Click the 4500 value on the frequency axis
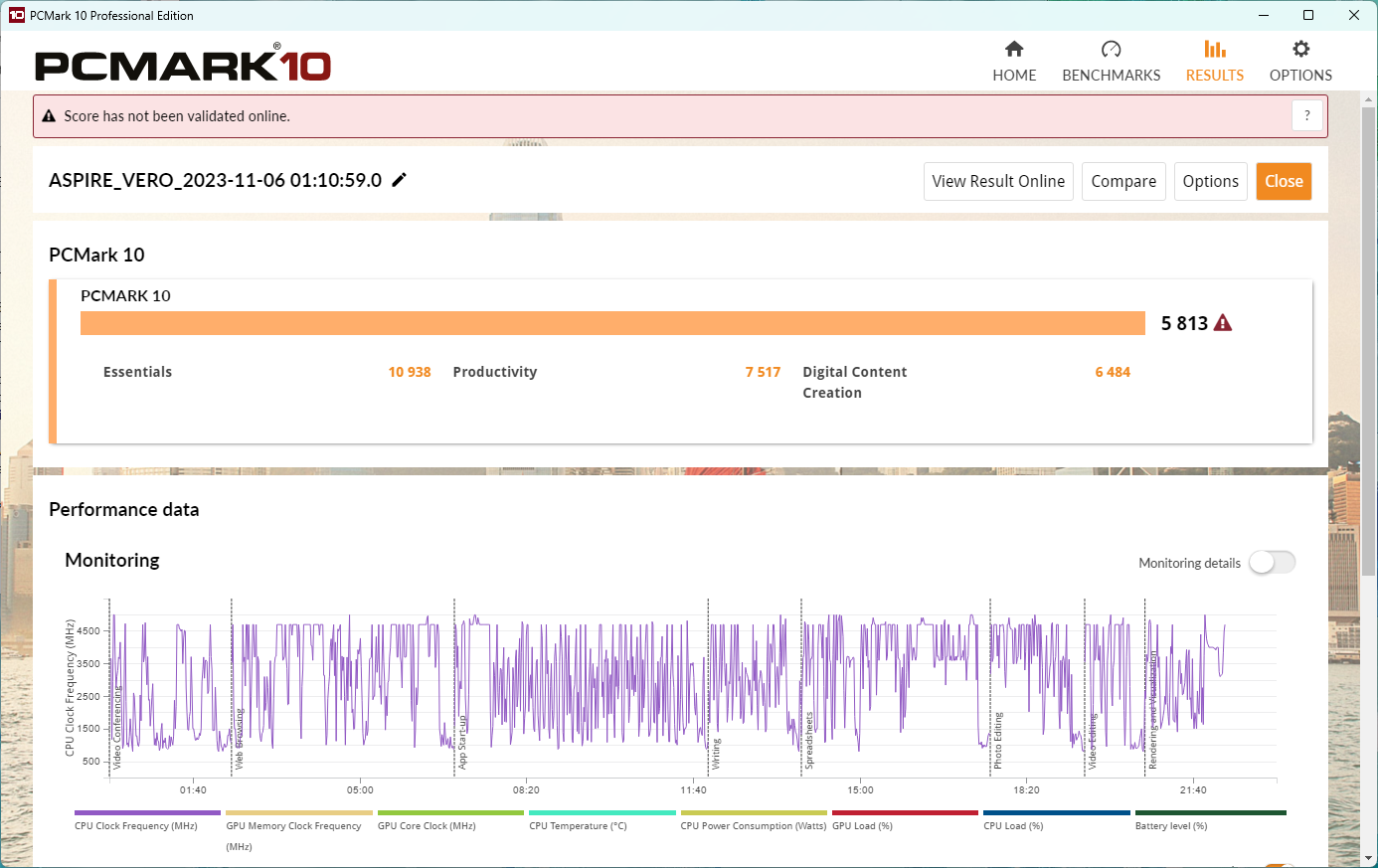This screenshot has width=1378, height=868. (88, 630)
